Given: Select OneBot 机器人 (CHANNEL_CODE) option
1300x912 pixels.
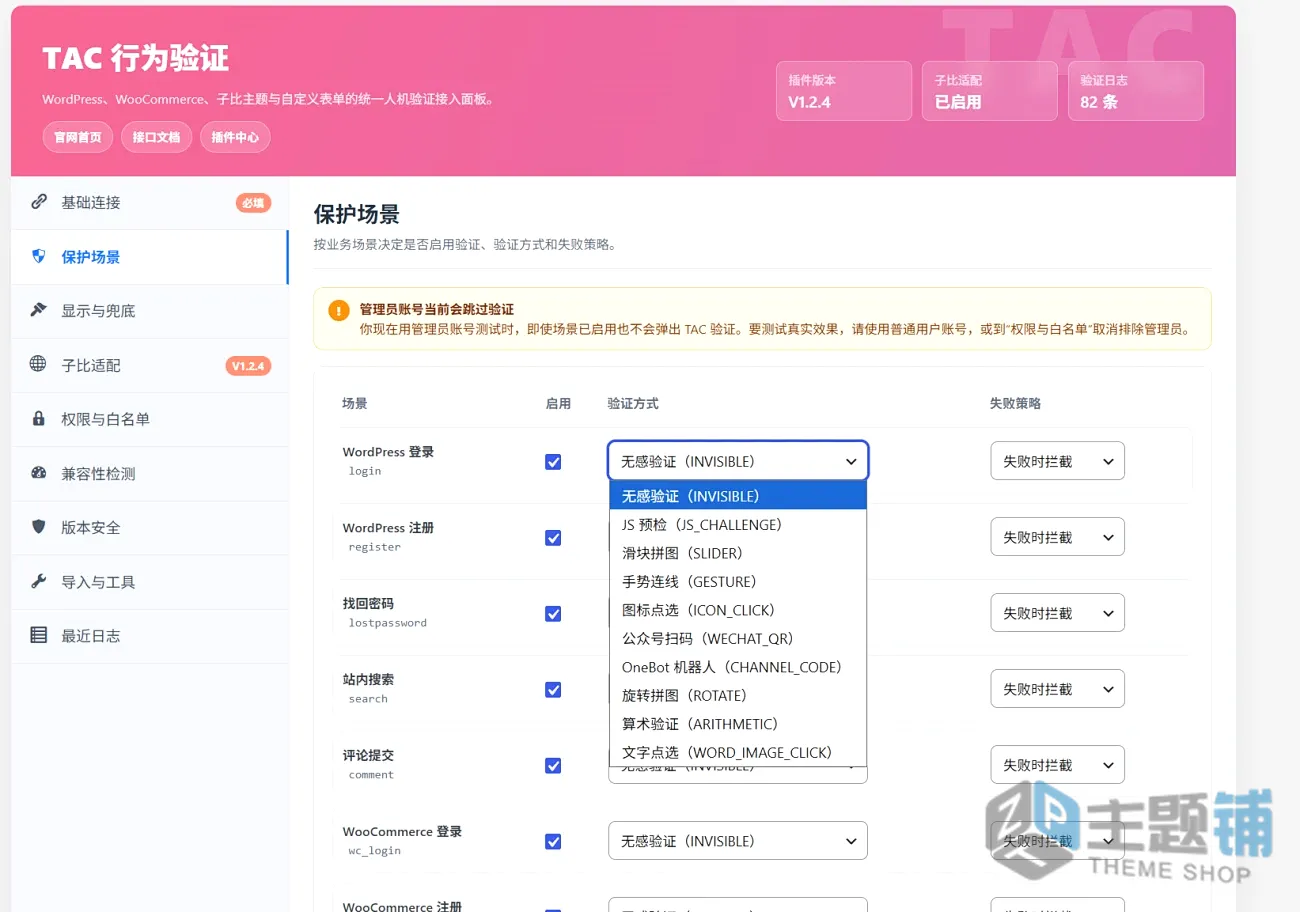Looking at the screenshot, I should 738,667.
